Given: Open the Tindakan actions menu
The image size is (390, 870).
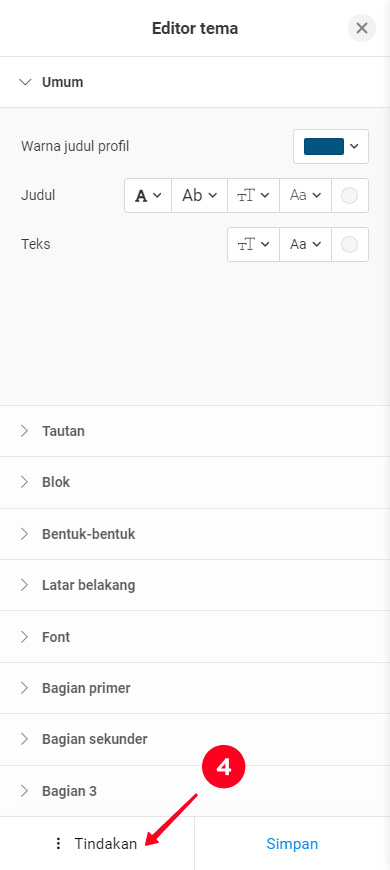Looking at the screenshot, I should pos(97,844).
